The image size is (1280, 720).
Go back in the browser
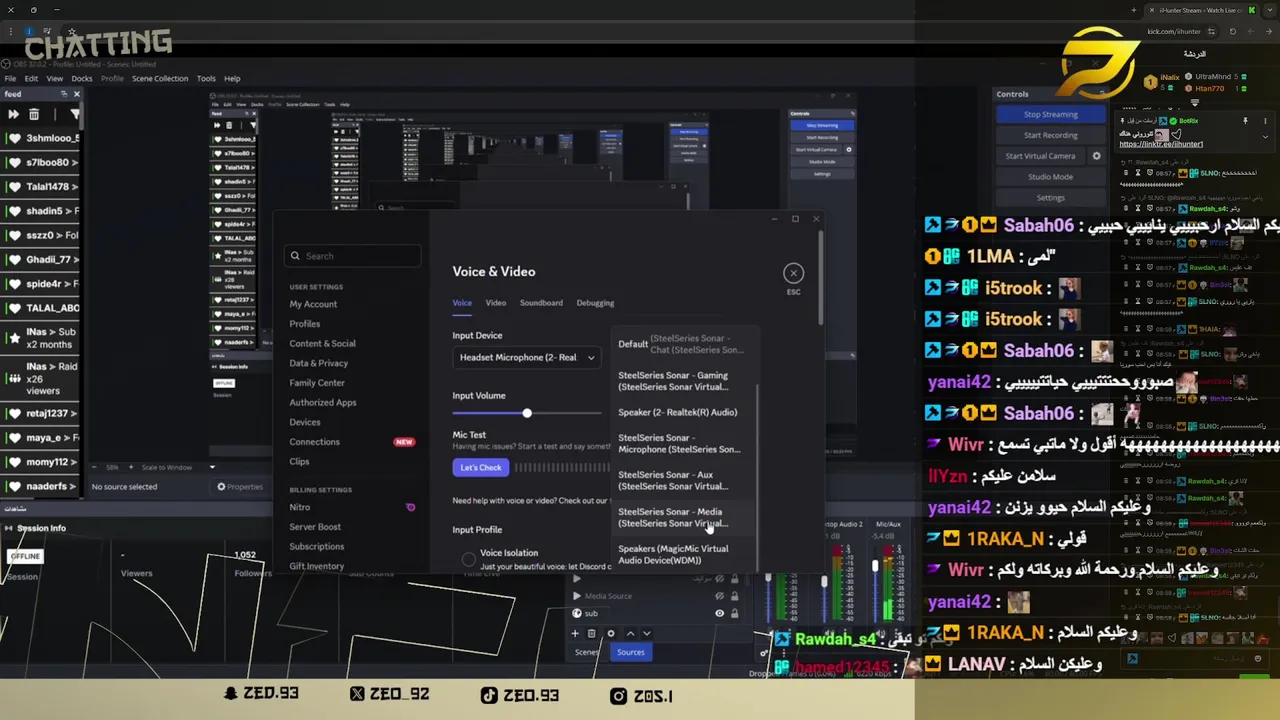click(x=1269, y=31)
